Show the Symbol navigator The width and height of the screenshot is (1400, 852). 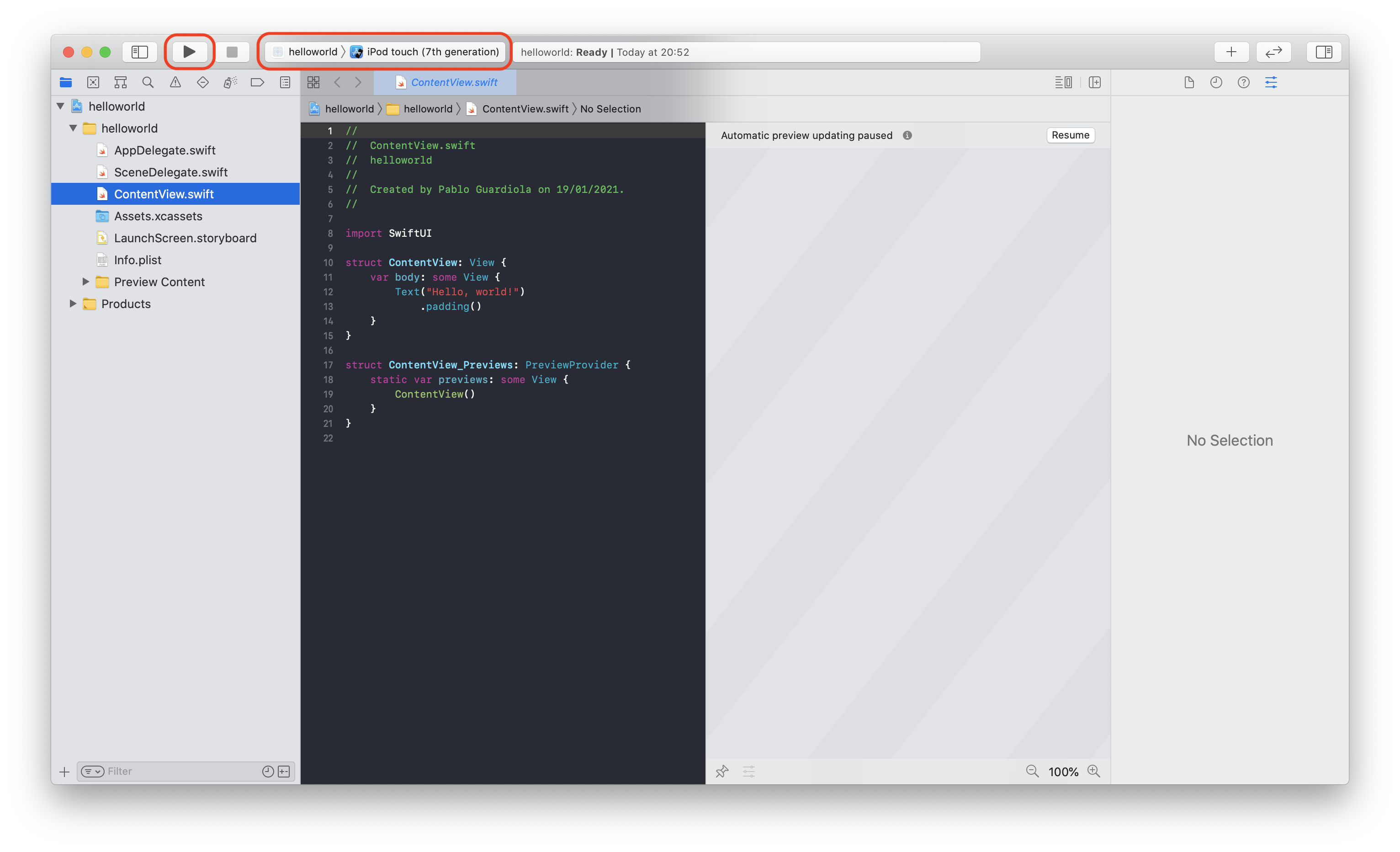[x=121, y=82]
